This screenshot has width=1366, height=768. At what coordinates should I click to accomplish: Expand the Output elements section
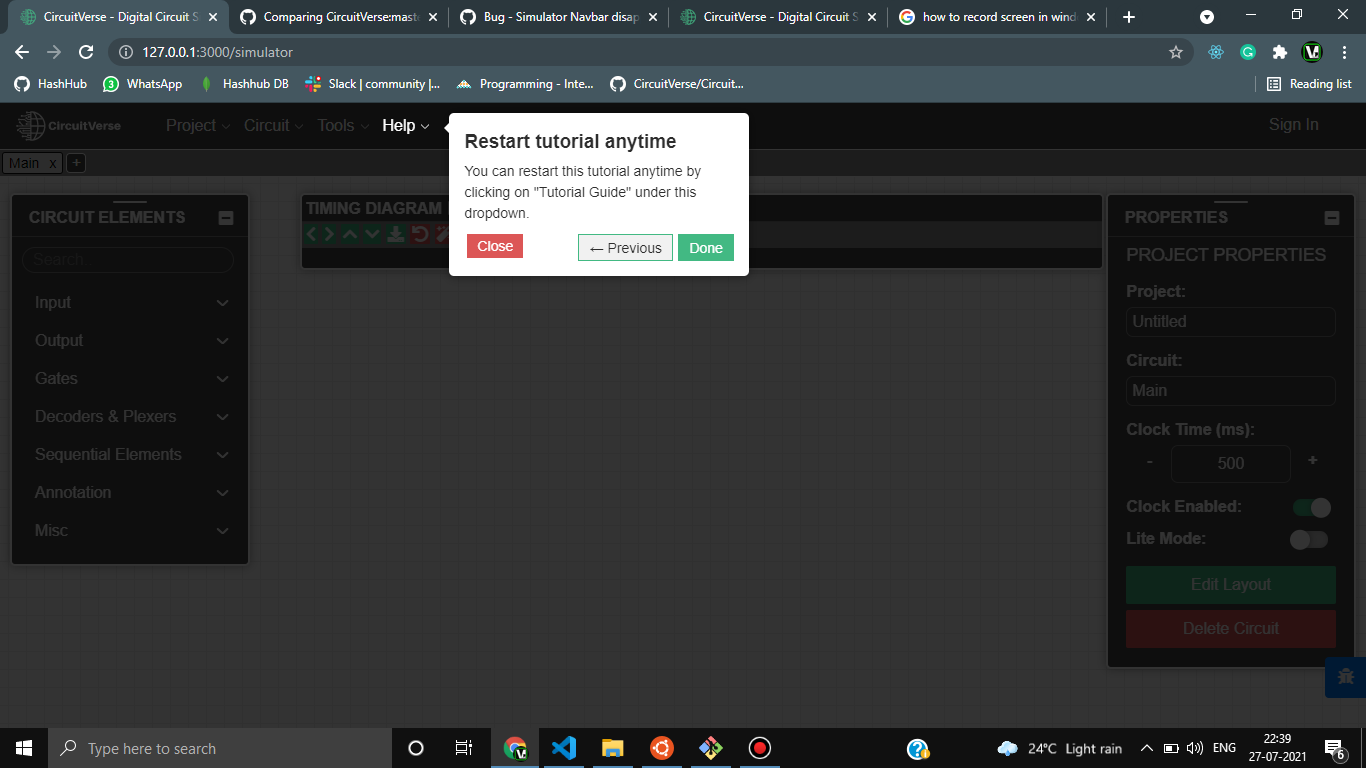131,341
